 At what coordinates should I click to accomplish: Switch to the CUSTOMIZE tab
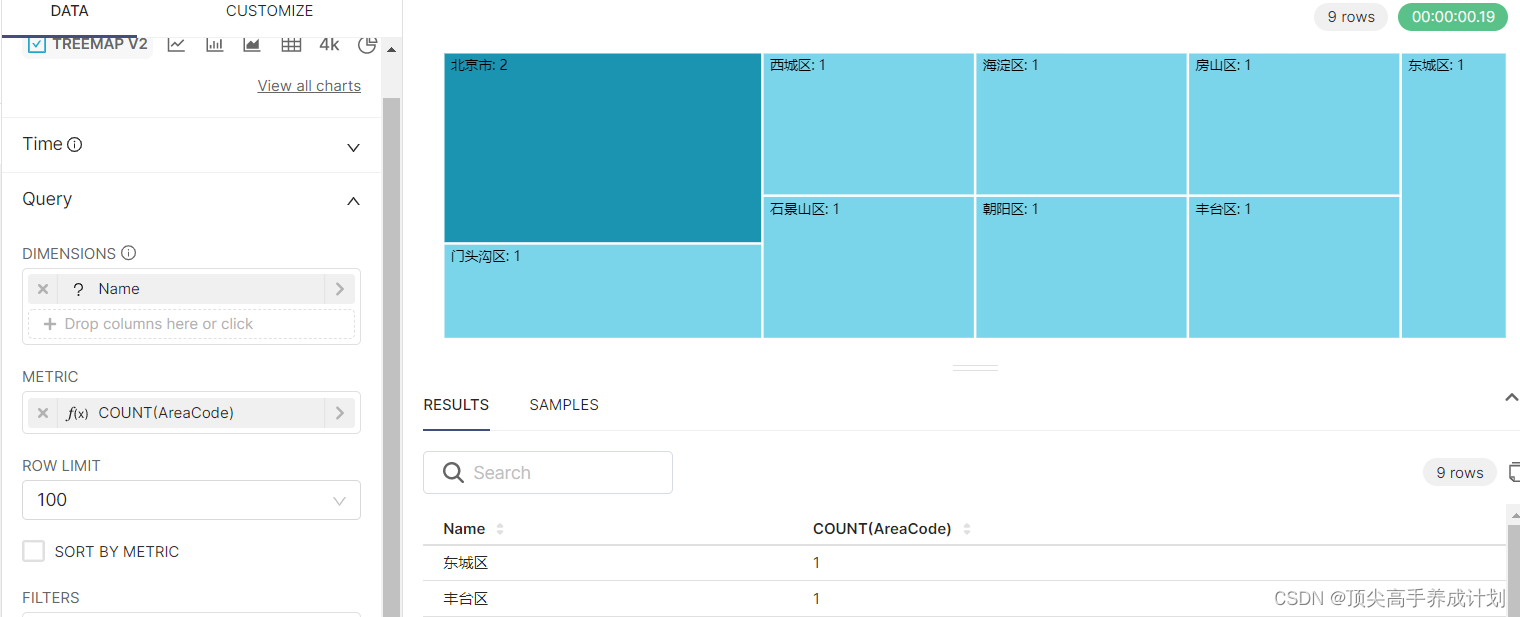point(269,11)
